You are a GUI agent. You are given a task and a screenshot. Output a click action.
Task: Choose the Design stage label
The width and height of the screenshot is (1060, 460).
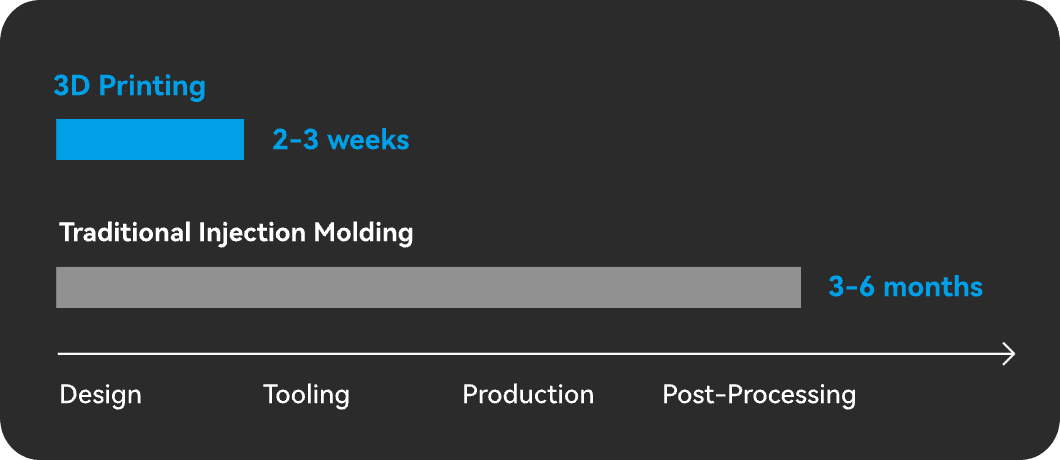point(101,394)
